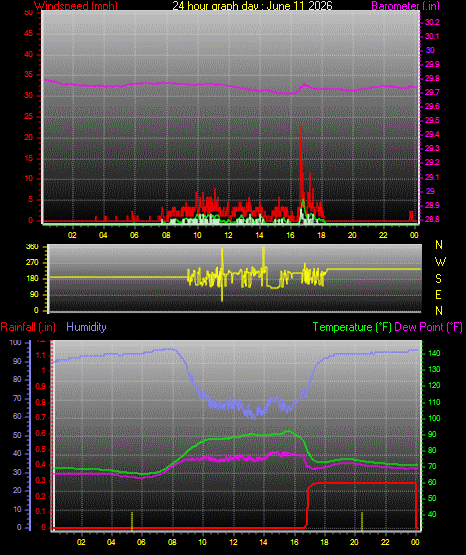
Task: Click windspeed axis value 45
Action: (x=28, y=34)
